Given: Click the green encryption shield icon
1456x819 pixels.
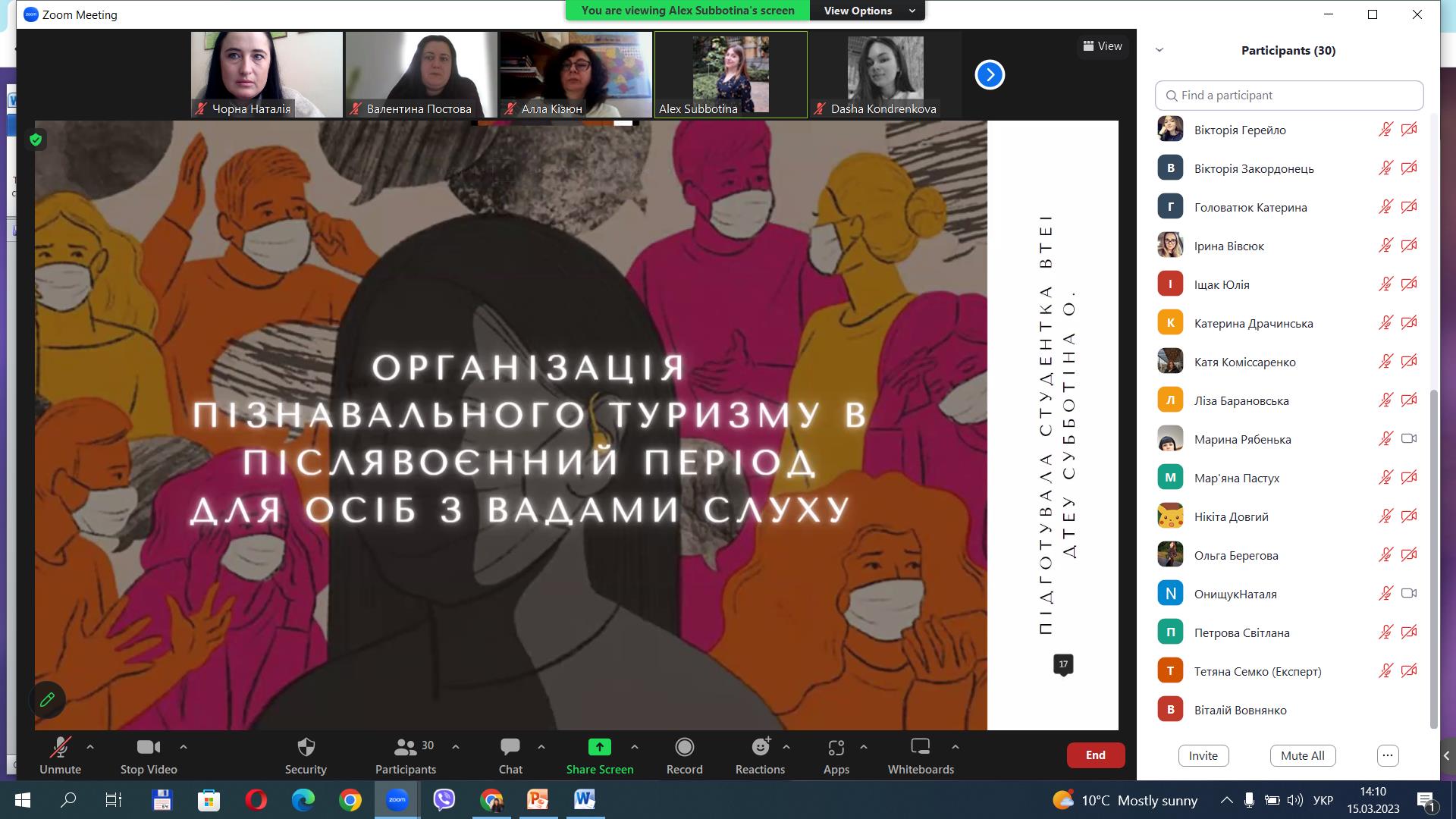Looking at the screenshot, I should [36, 140].
